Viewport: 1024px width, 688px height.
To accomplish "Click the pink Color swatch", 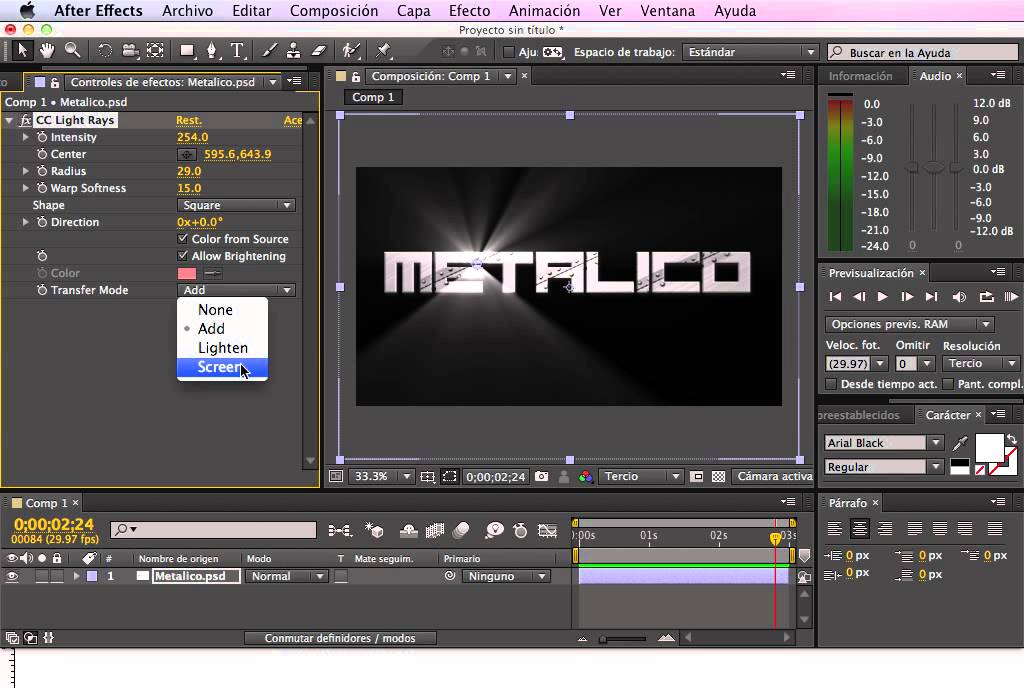I will coord(187,274).
